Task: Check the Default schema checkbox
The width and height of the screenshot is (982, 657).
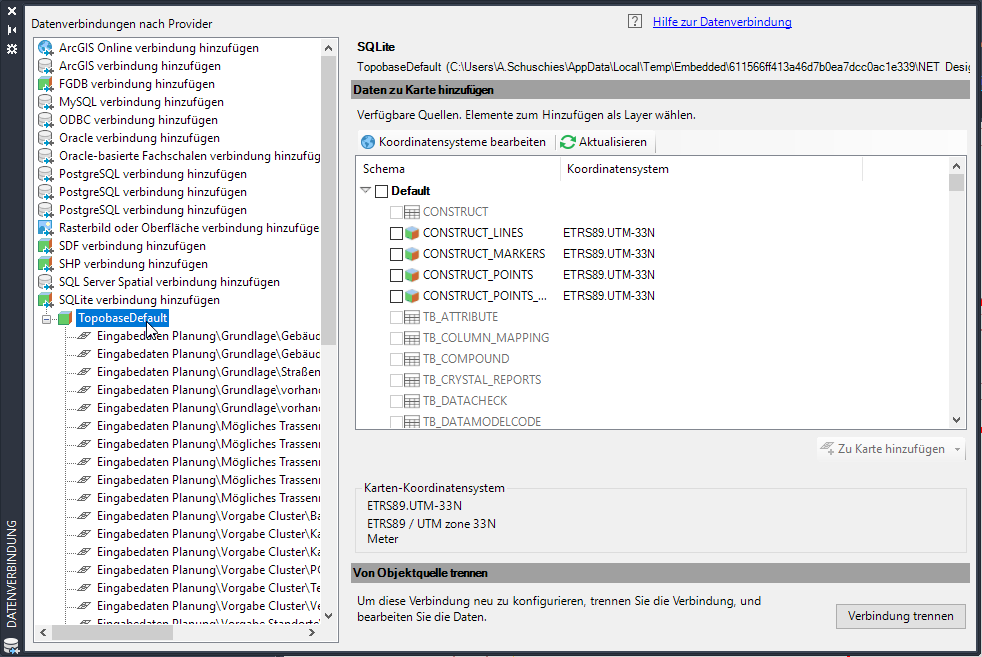Action: point(381,191)
